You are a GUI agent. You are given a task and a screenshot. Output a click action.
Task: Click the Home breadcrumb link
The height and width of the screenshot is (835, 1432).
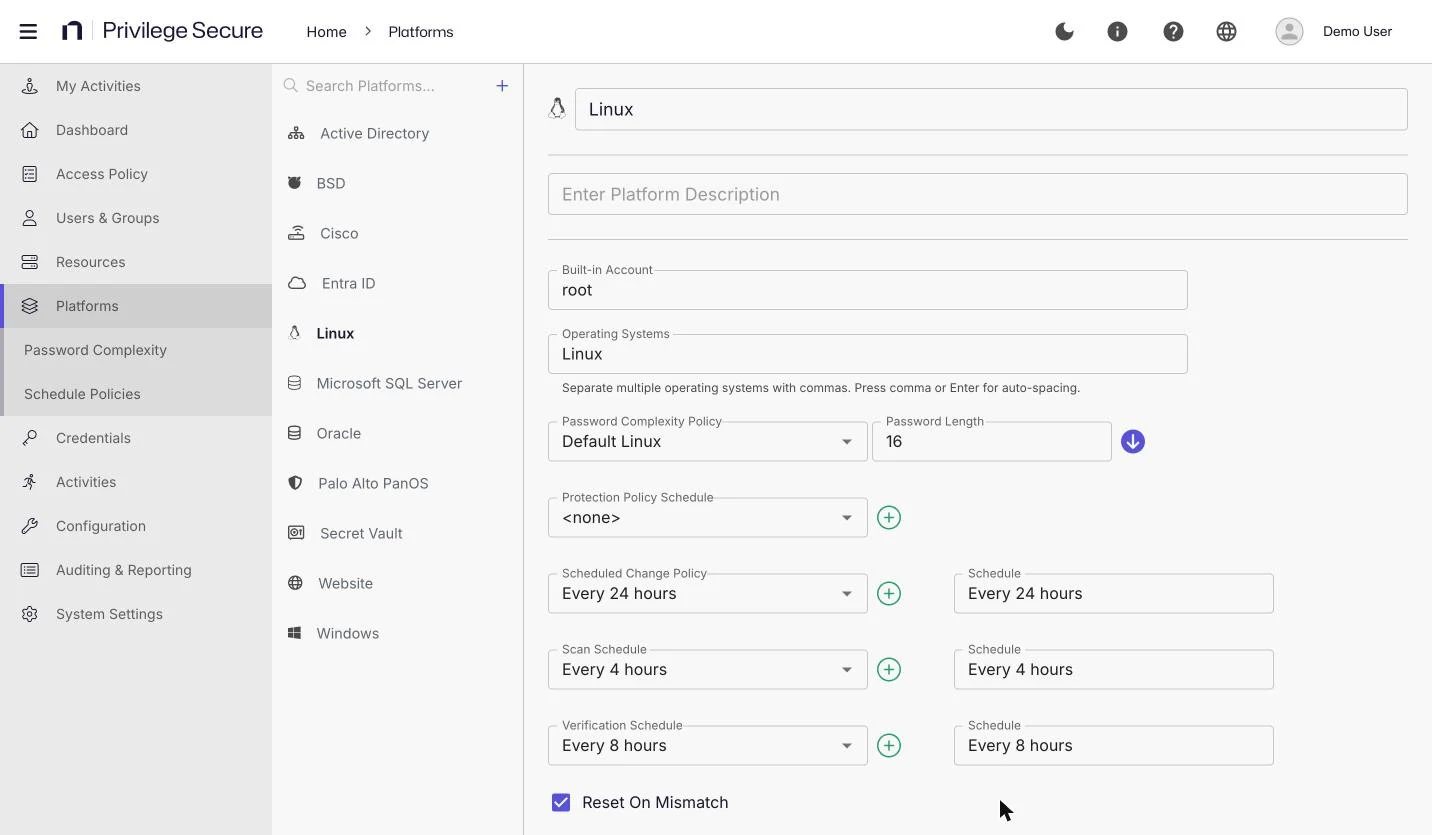(326, 32)
